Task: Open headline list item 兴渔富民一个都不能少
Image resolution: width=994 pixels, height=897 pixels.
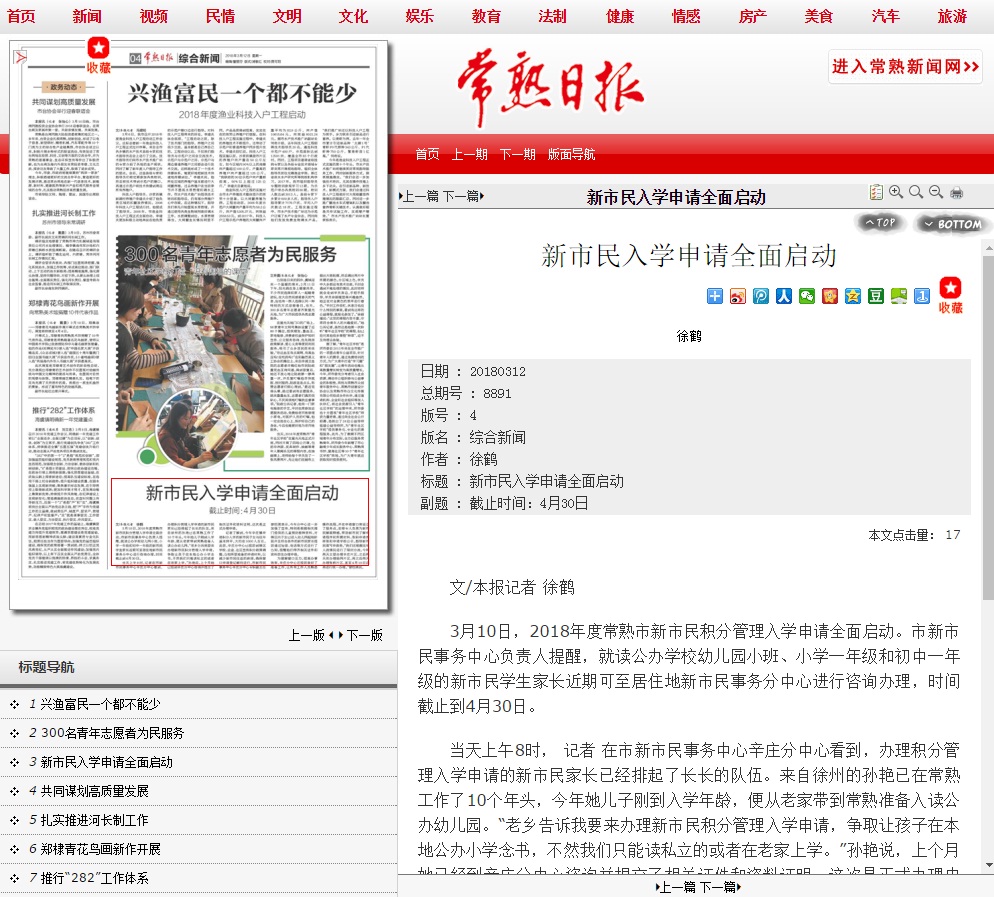Action: pyautogui.click(x=100, y=704)
